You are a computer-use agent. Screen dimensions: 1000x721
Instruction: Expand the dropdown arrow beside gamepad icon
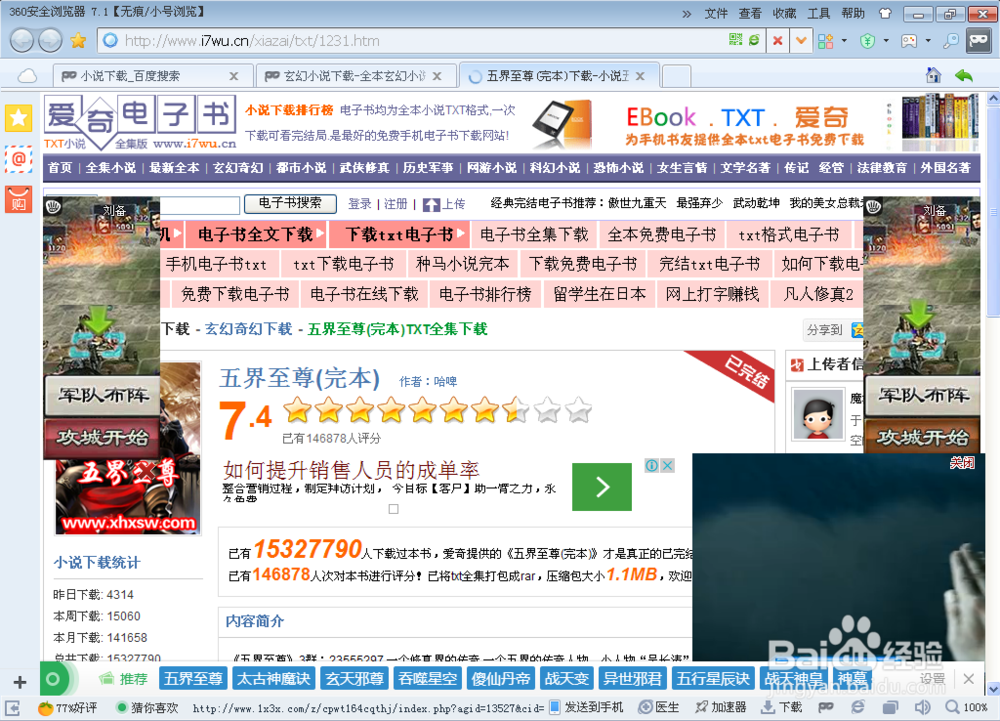(x=928, y=41)
